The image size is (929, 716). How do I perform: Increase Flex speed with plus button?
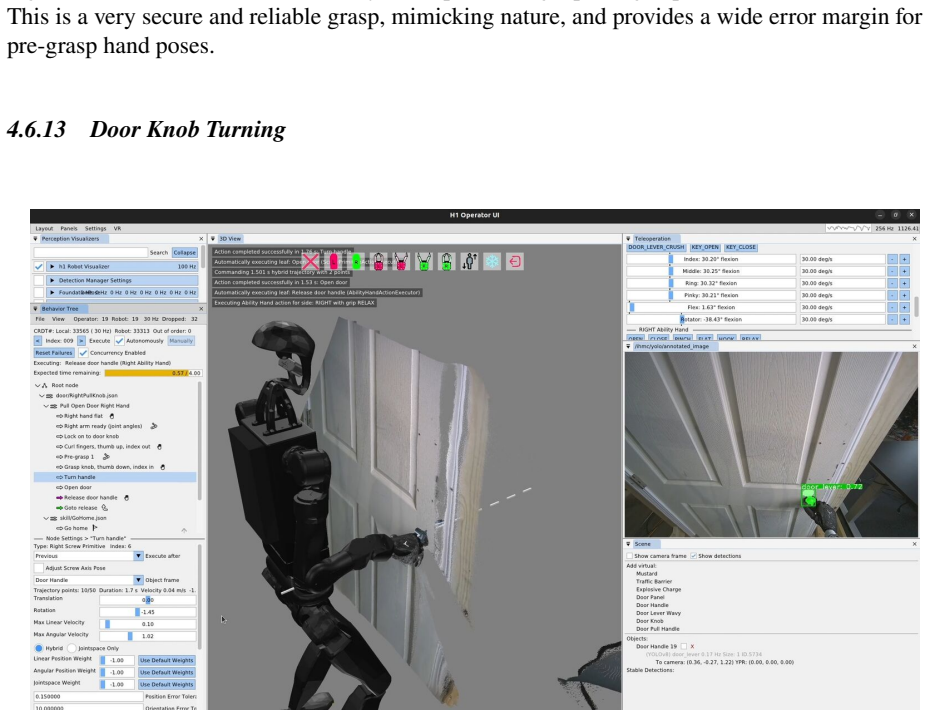tap(904, 308)
